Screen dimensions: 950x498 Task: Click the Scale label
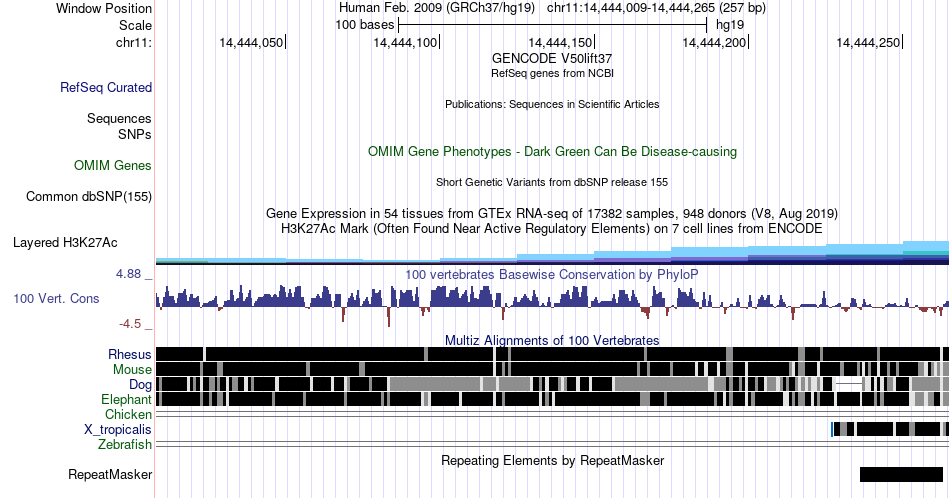point(135,25)
